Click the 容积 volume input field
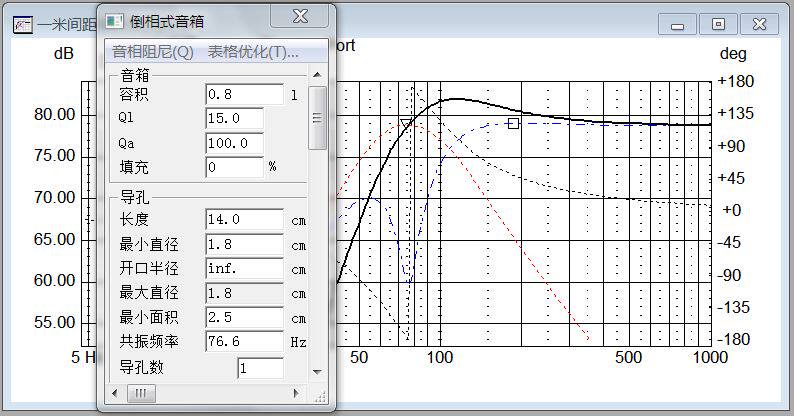Image resolution: width=794 pixels, height=416 pixels. [x=244, y=95]
